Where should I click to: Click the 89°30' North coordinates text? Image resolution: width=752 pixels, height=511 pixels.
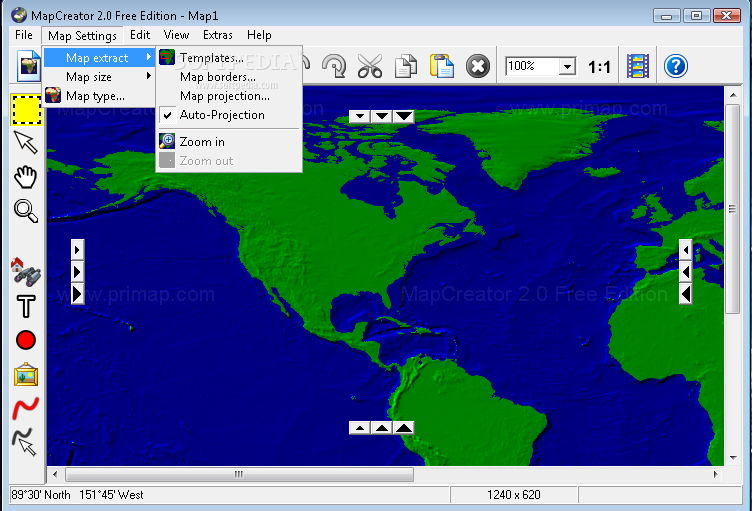[41, 495]
